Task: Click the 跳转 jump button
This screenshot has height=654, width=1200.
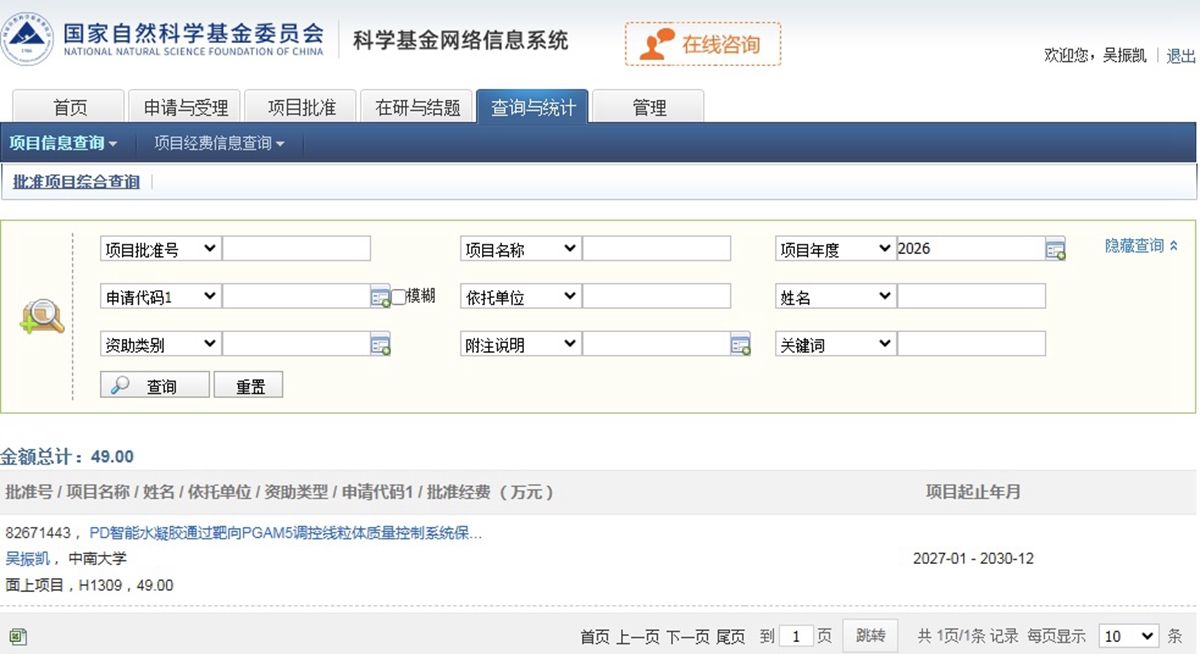Action: pos(871,636)
